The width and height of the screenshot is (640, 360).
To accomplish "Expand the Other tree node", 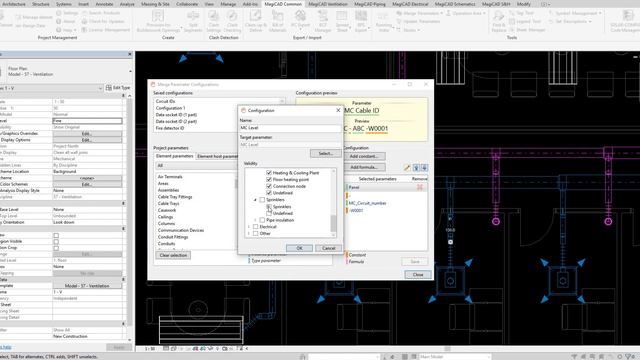I will pos(249,233).
